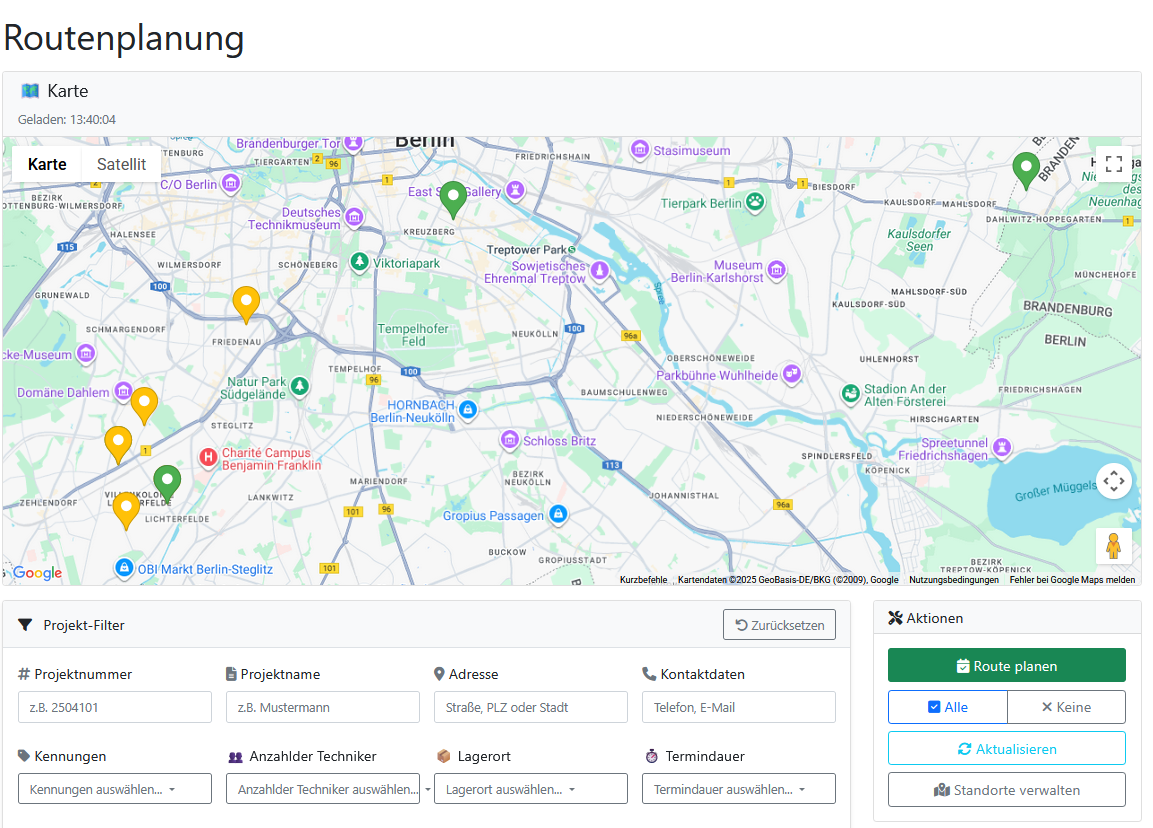The image size is (1153, 828).
Task: Click the green marker near East Side Gallery
Action: (453, 199)
